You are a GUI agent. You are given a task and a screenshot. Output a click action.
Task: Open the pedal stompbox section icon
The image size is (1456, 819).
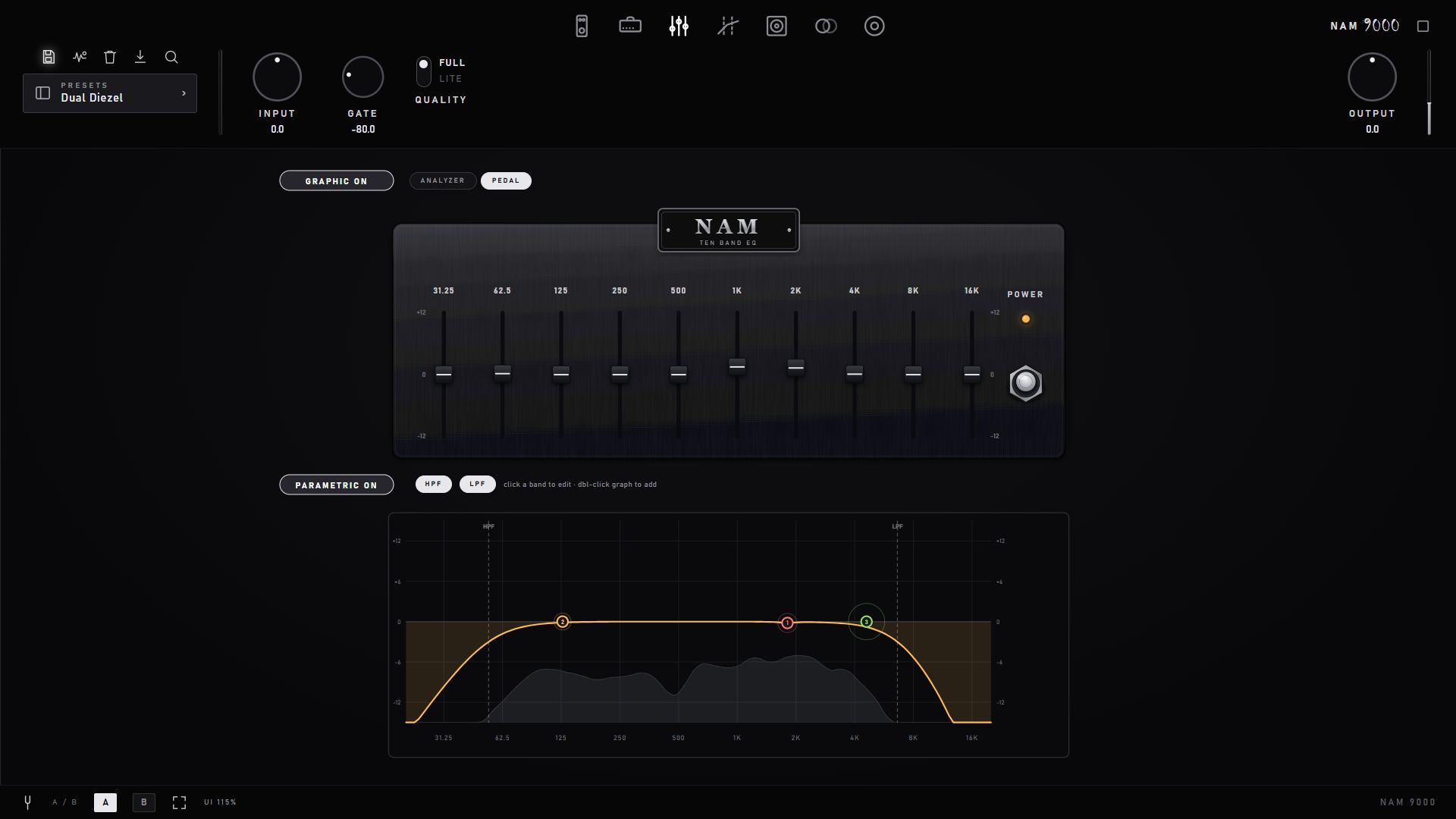pos(582,27)
